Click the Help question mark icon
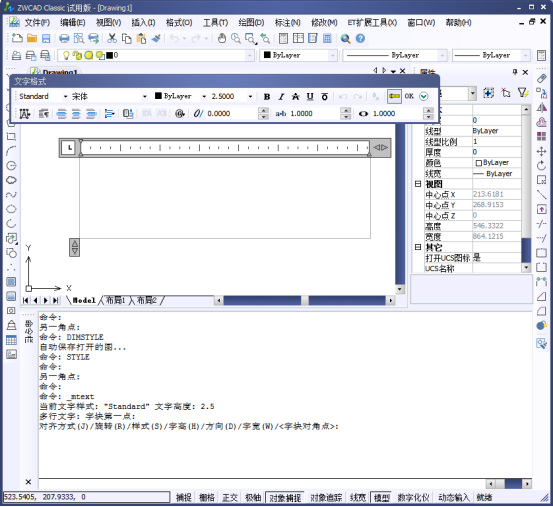Image resolution: width=553 pixels, height=507 pixels. coord(360,38)
